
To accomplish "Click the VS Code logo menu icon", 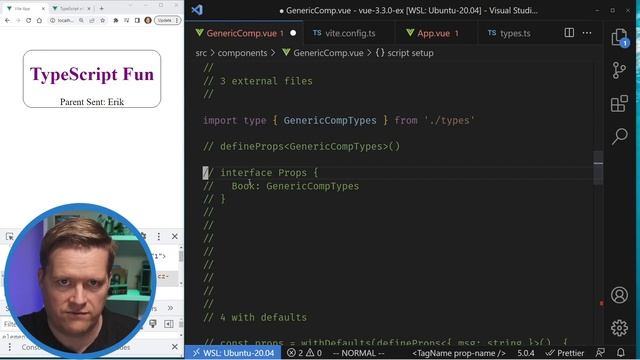I will pyautogui.click(x=197, y=10).
